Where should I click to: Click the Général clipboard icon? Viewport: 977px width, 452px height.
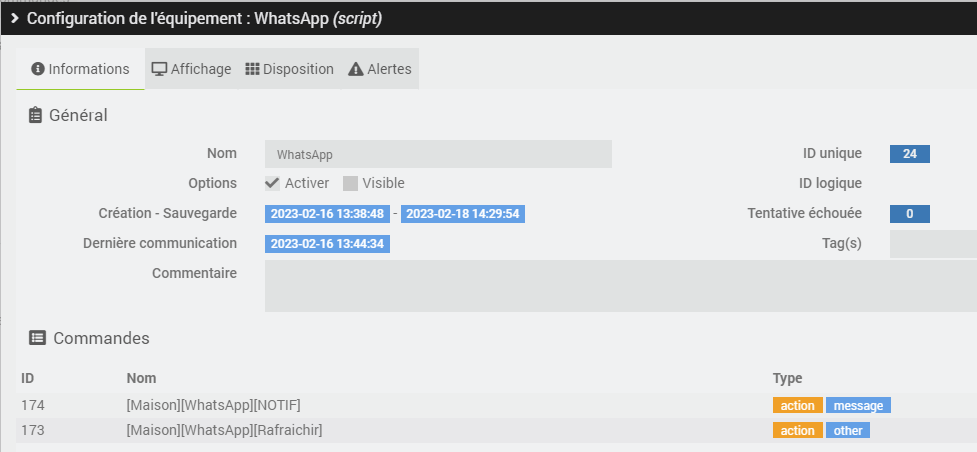[36, 115]
